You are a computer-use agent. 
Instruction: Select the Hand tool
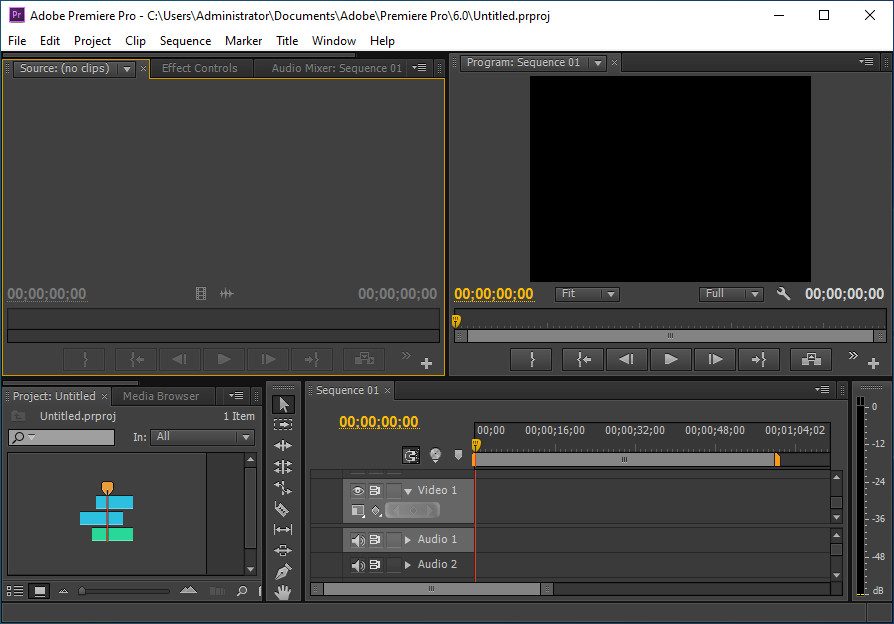(x=283, y=593)
